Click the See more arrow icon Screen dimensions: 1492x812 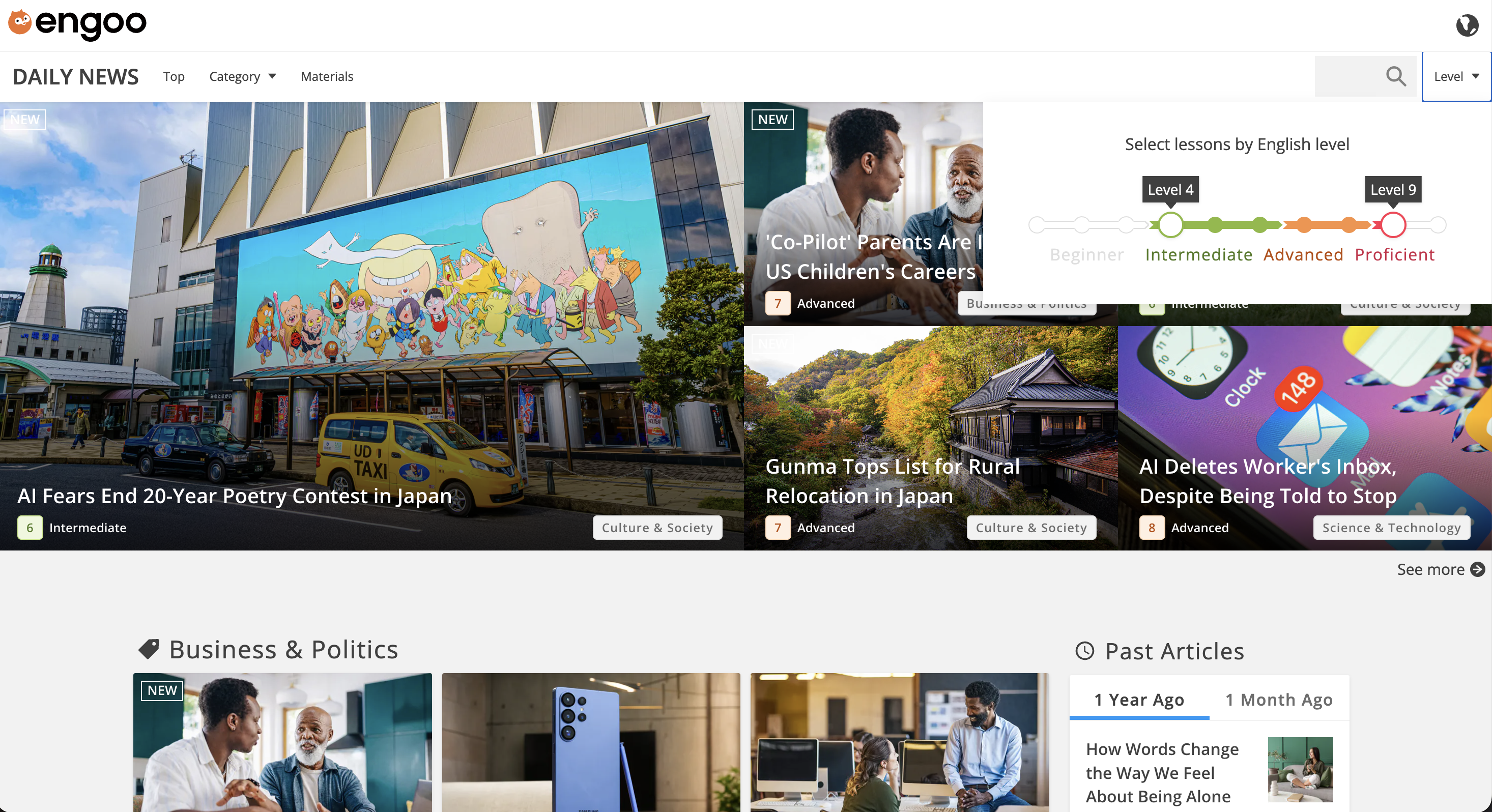(1478, 569)
